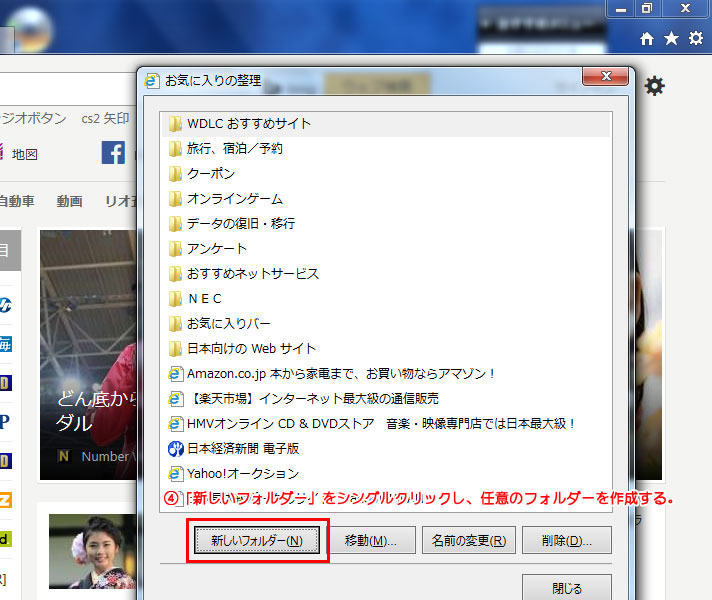Select the HMVオンライン favorite entry
This screenshot has height=600, width=712.
tap(381, 423)
